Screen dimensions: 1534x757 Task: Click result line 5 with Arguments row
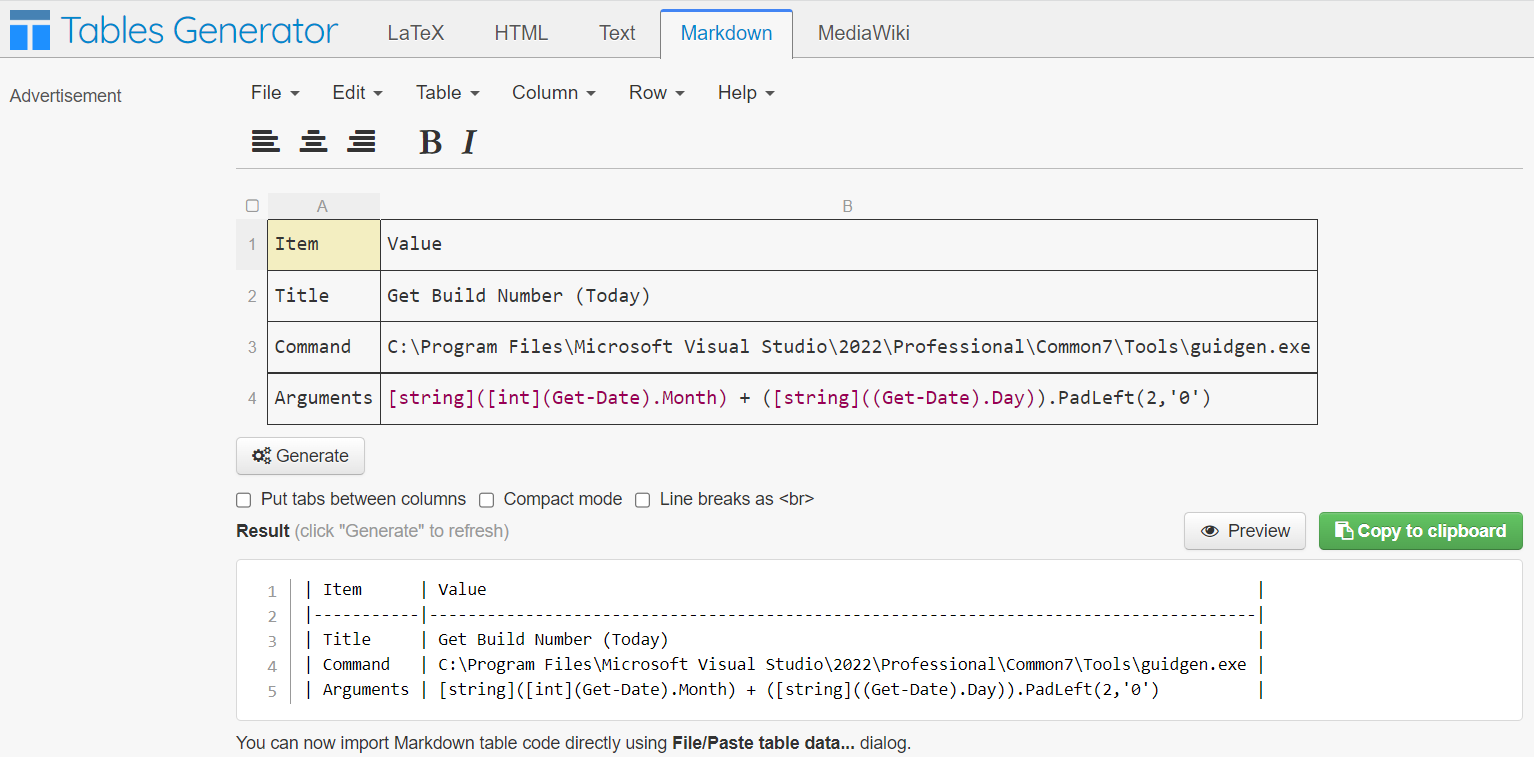pos(785,690)
